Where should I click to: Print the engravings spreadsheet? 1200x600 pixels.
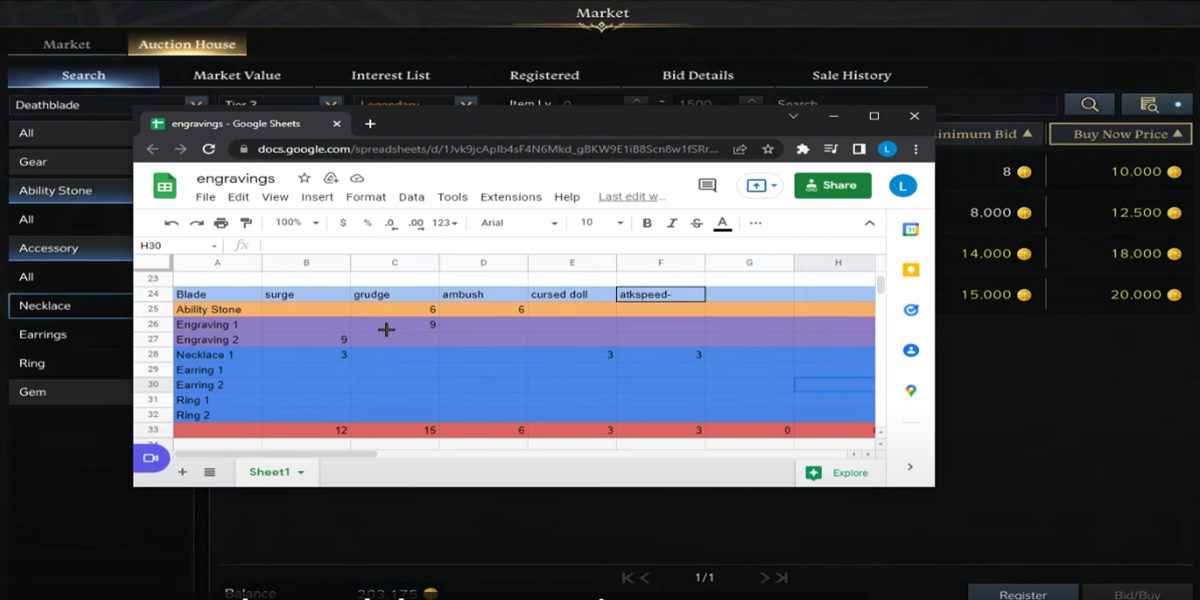click(x=220, y=223)
